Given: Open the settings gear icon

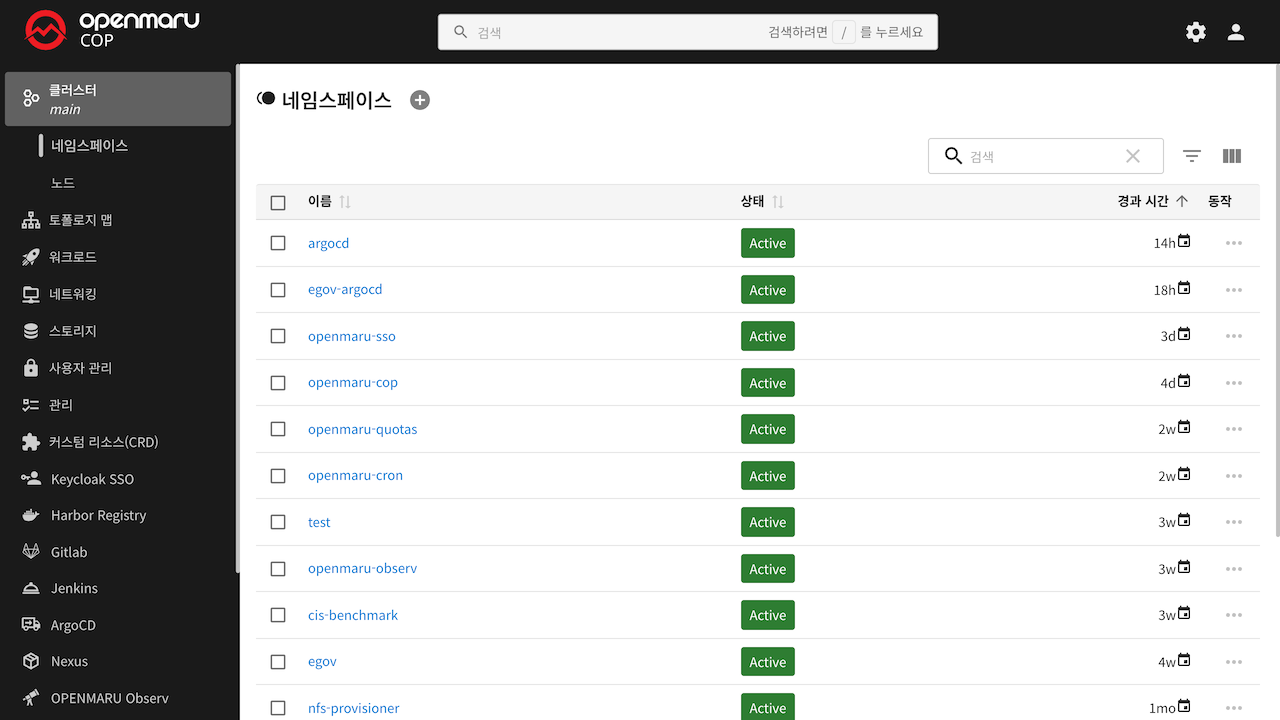Looking at the screenshot, I should (1195, 32).
